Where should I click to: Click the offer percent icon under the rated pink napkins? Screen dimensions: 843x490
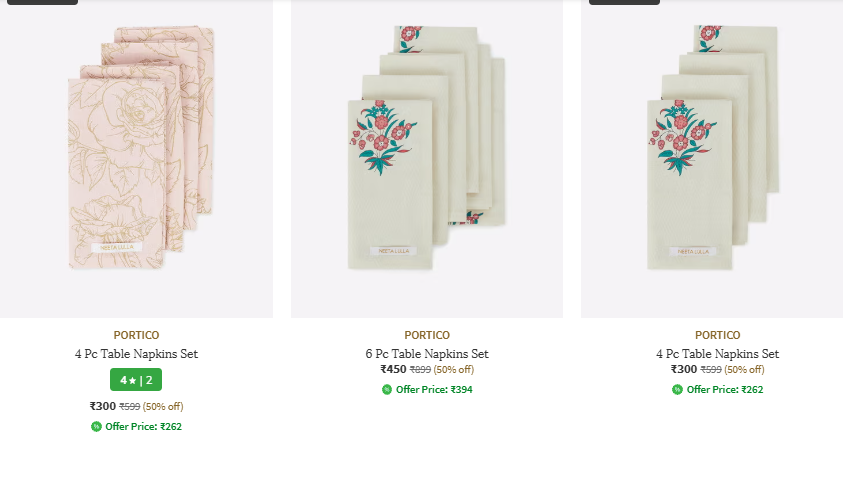tap(96, 427)
